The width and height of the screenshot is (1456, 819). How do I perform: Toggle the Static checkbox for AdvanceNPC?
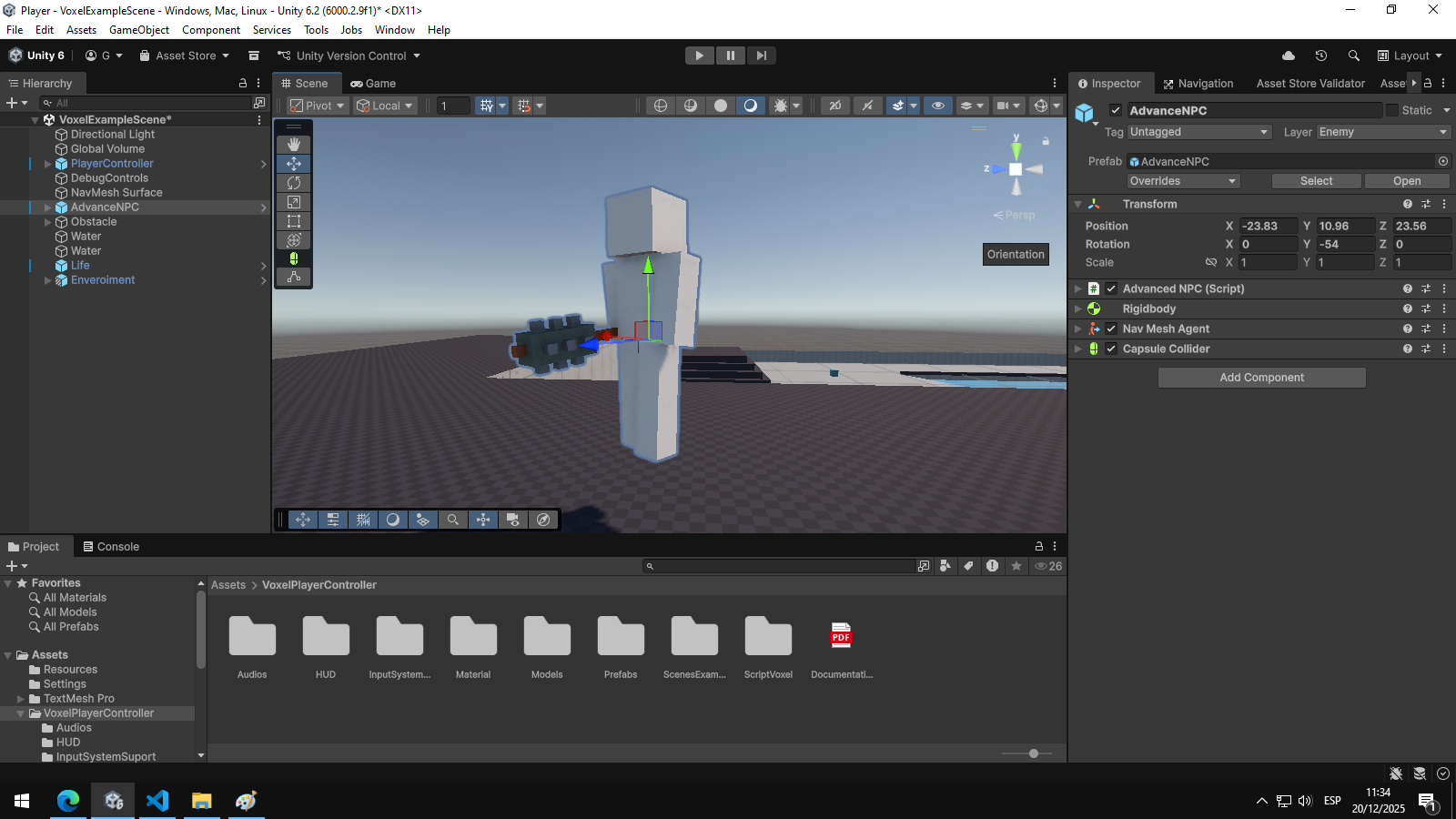pyautogui.click(x=1392, y=110)
